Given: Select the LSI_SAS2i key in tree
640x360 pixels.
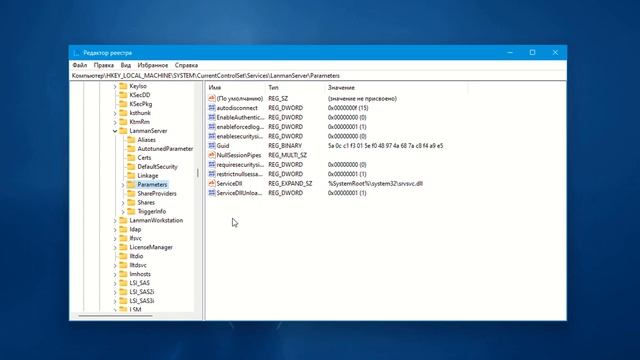Looking at the screenshot, I should click(142, 292).
